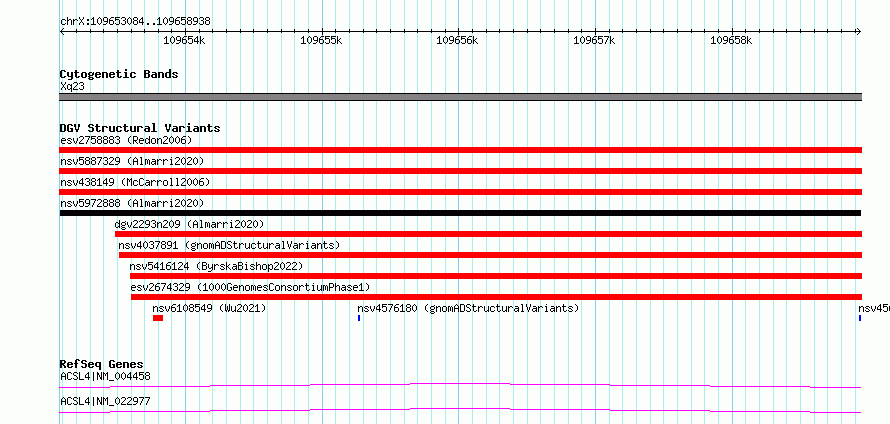Open the RefSeq Genes track heading
Screen dimensions: 890x424
point(102,364)
